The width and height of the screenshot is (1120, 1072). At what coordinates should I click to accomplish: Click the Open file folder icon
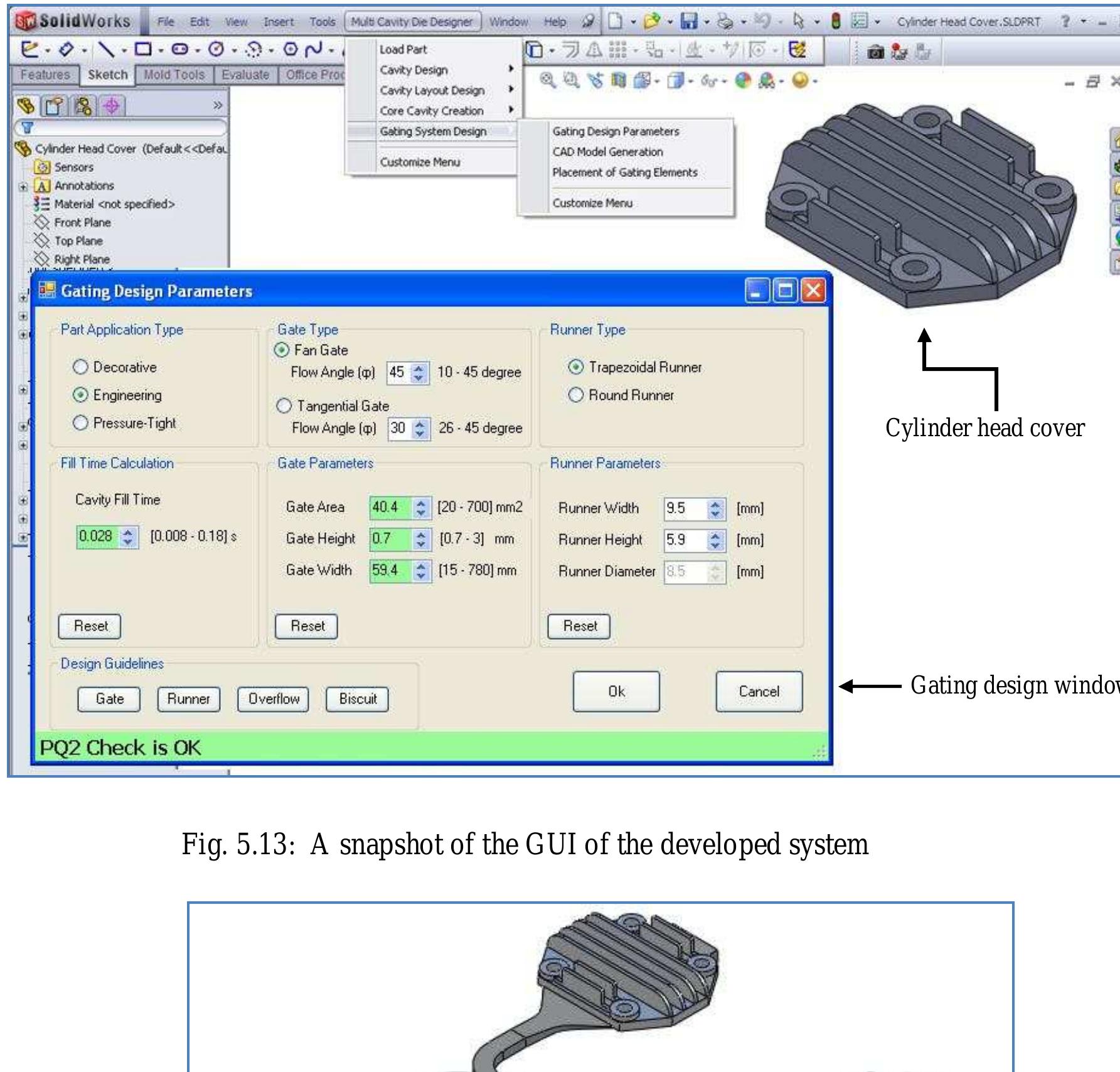point(652,22)
